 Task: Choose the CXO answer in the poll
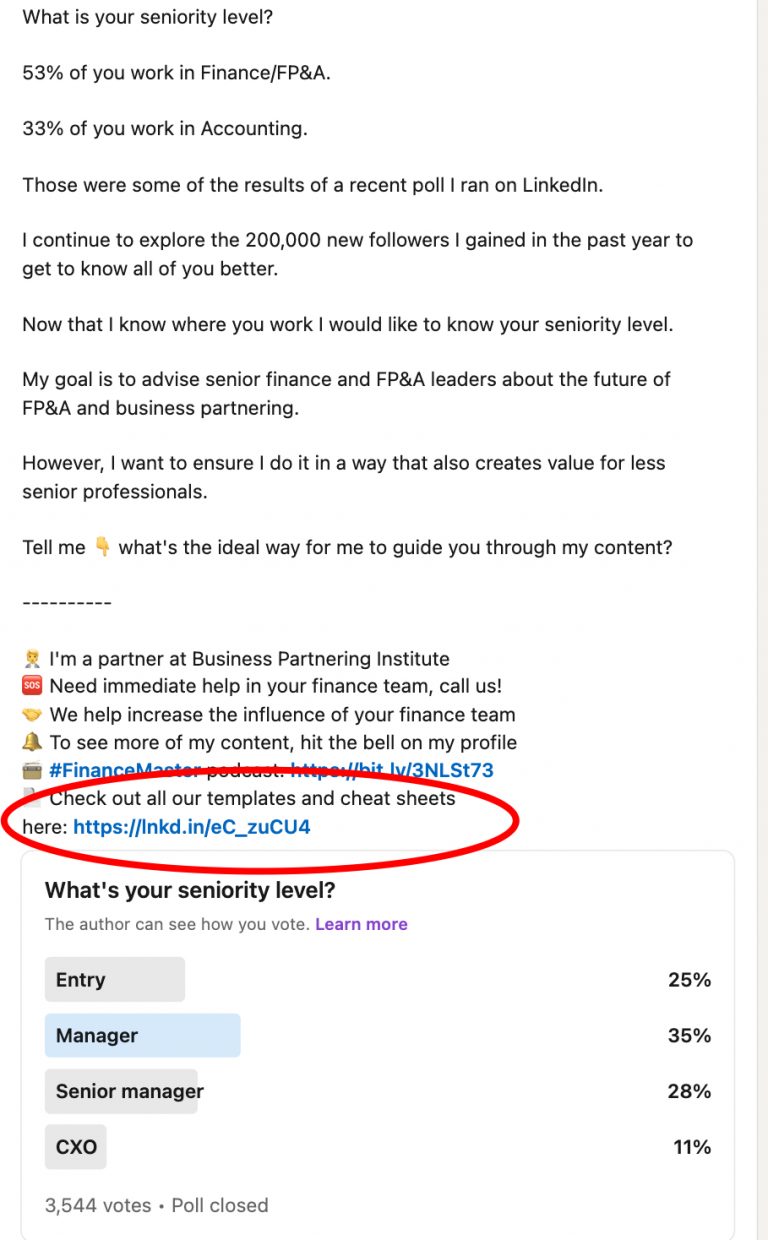75,1147
